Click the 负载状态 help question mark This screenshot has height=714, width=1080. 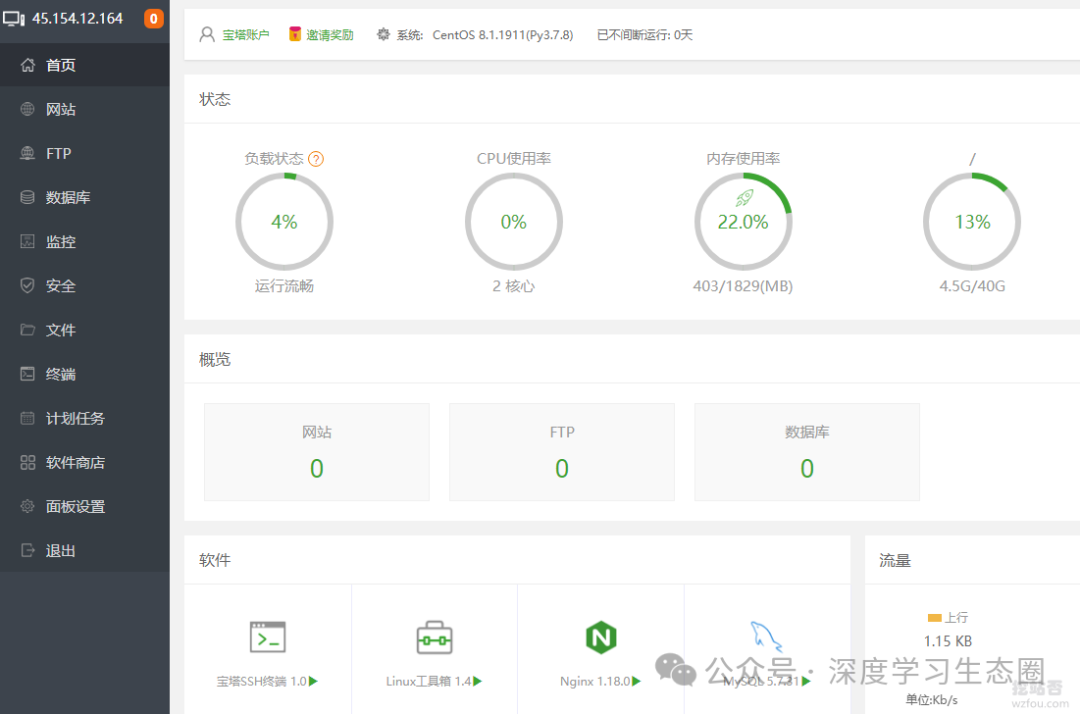pyautogui.click(x=317, y=158)
